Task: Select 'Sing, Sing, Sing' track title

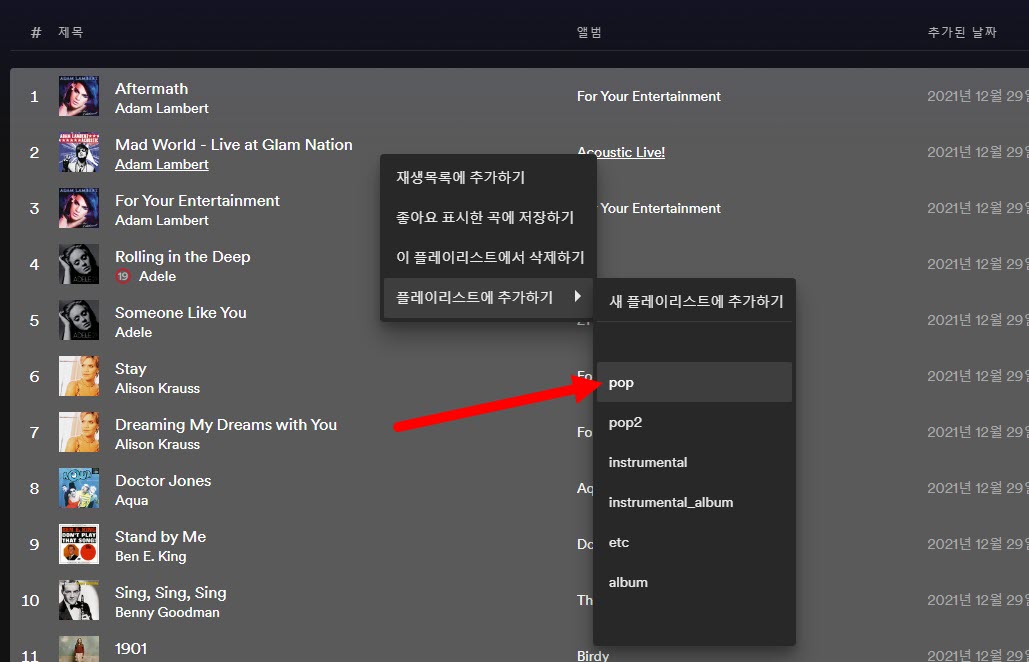Action: [x=171, y=592]
